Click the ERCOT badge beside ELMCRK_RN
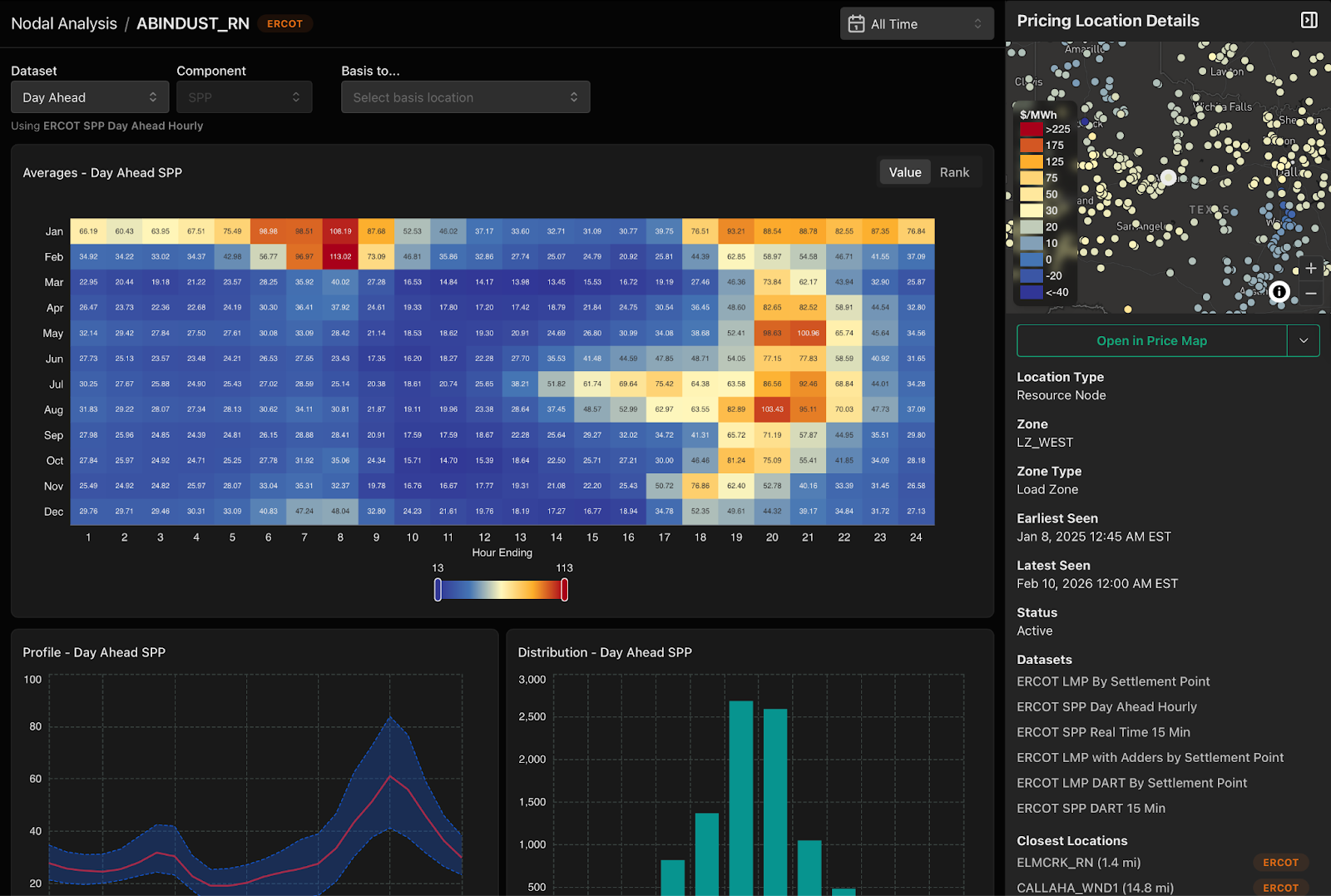 tap(1281, 863)
